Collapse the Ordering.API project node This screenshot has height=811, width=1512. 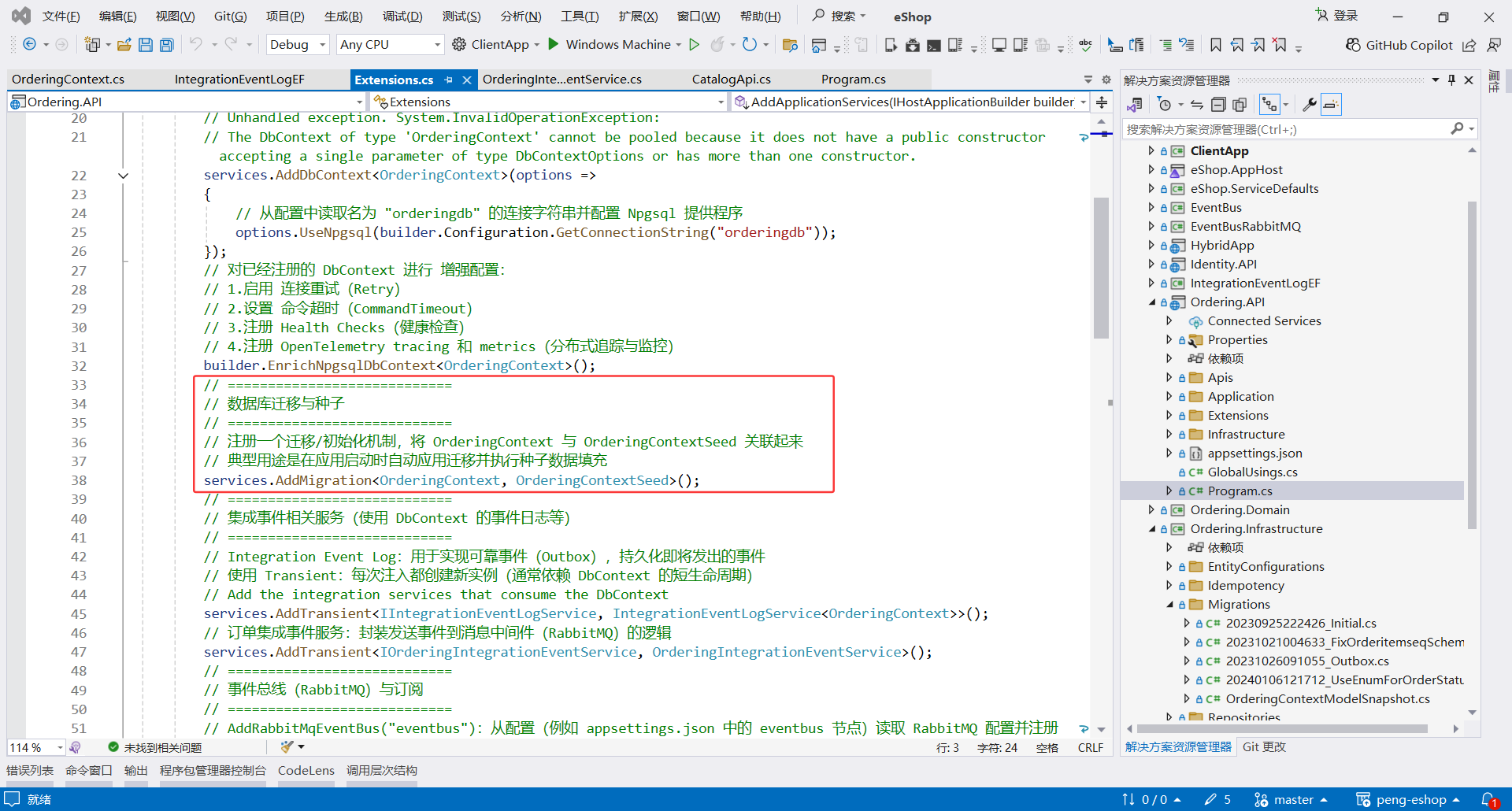click(x=1152, y=302)
